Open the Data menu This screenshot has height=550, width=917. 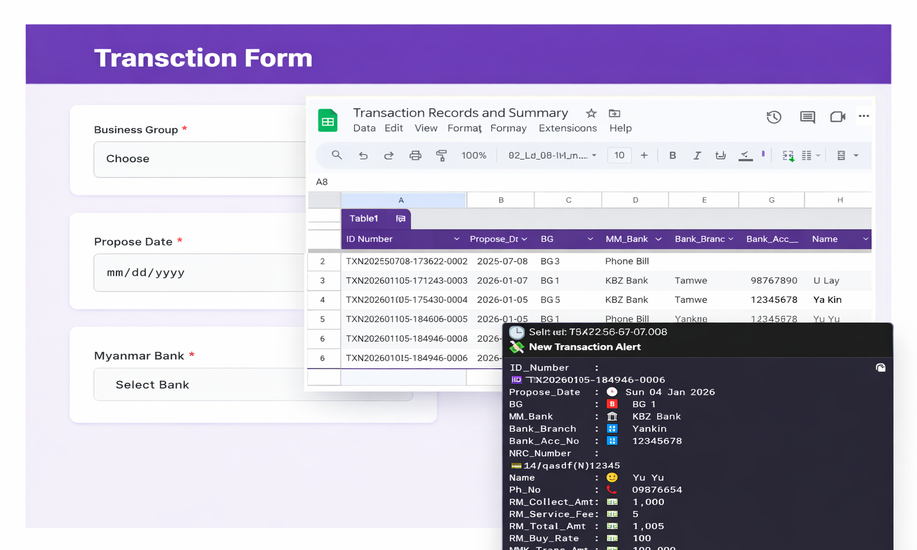(364, 128)
